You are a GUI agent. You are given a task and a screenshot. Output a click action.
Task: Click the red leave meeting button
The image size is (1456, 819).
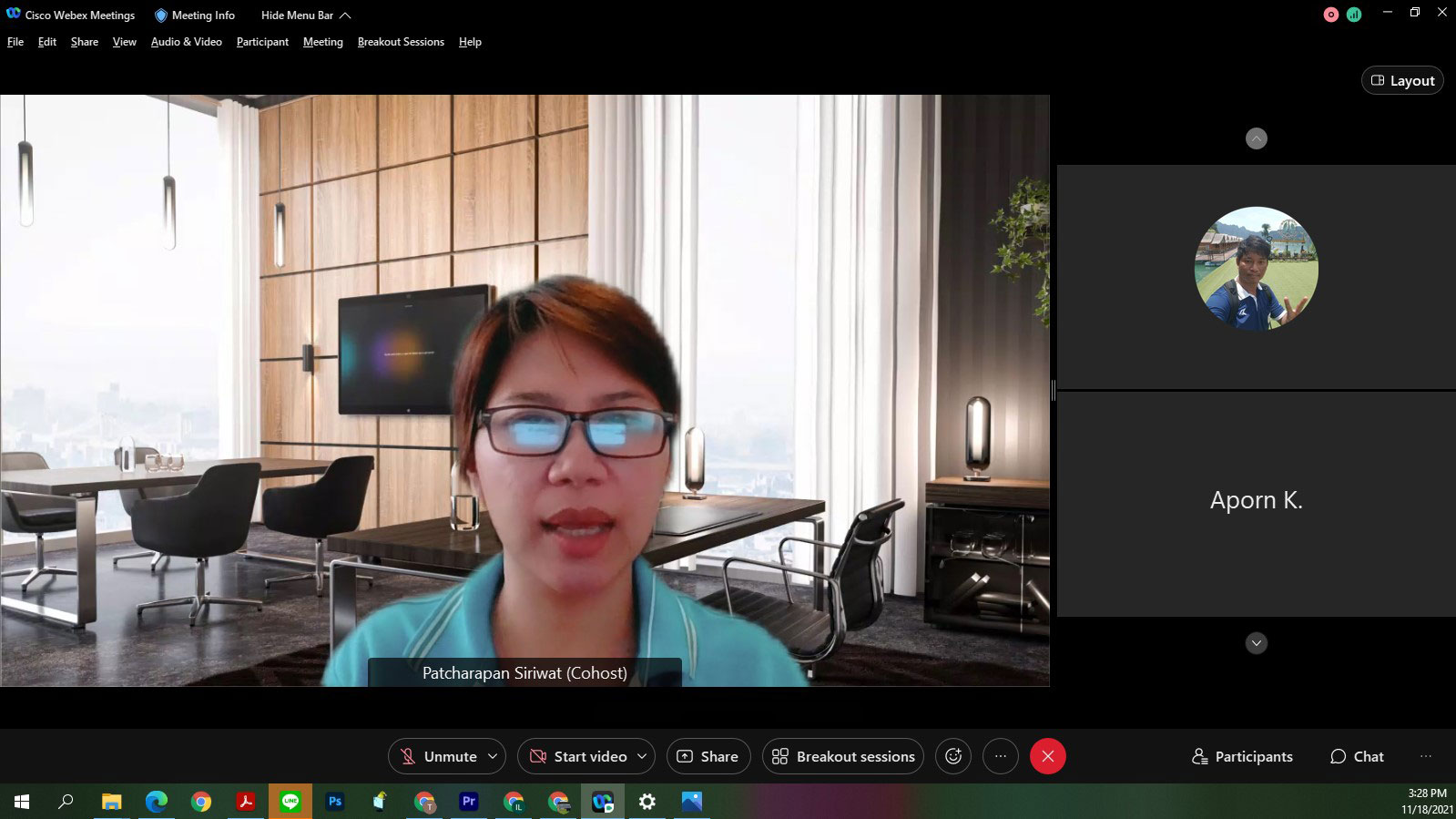[x=1047, y=756]
